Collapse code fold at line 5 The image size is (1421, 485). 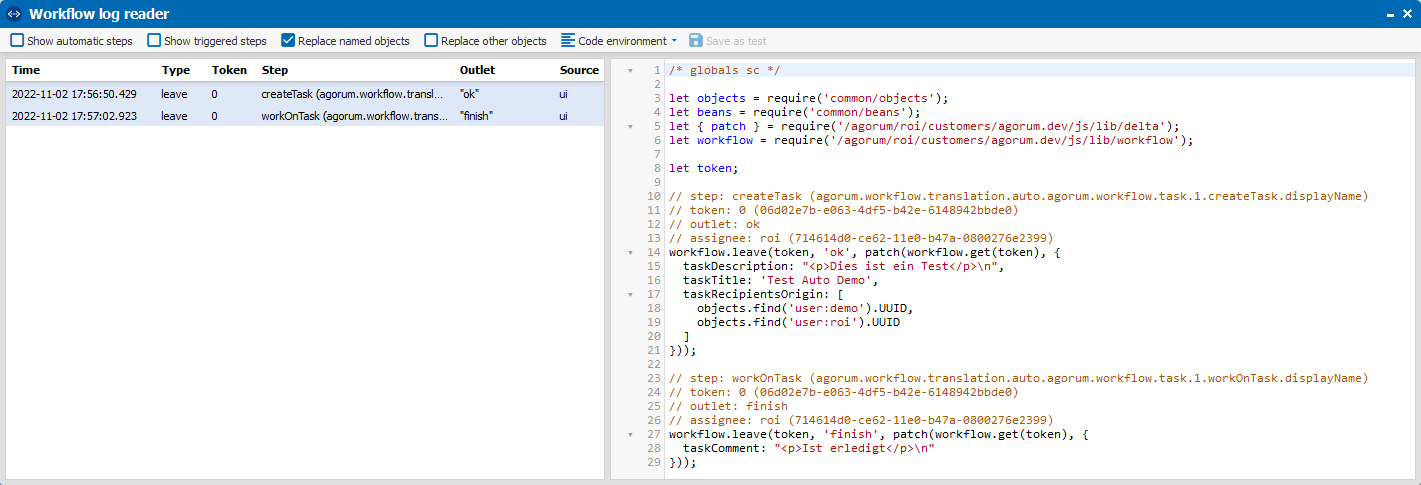click(630, 127)
